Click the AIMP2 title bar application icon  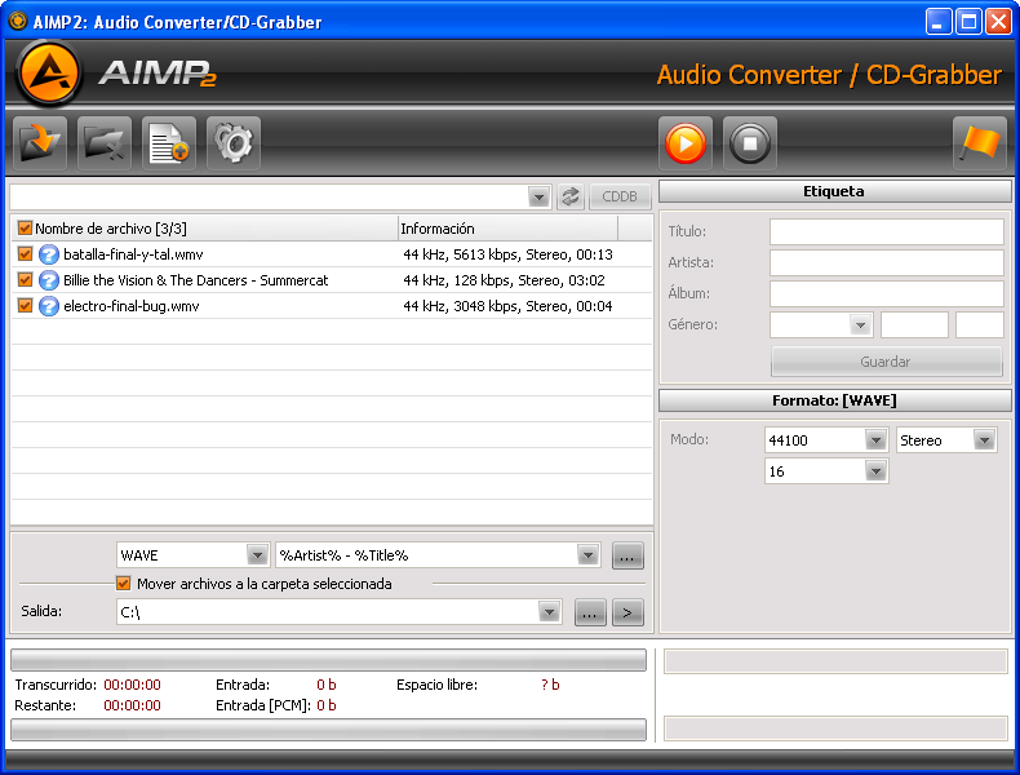click(x=18, y=21)
